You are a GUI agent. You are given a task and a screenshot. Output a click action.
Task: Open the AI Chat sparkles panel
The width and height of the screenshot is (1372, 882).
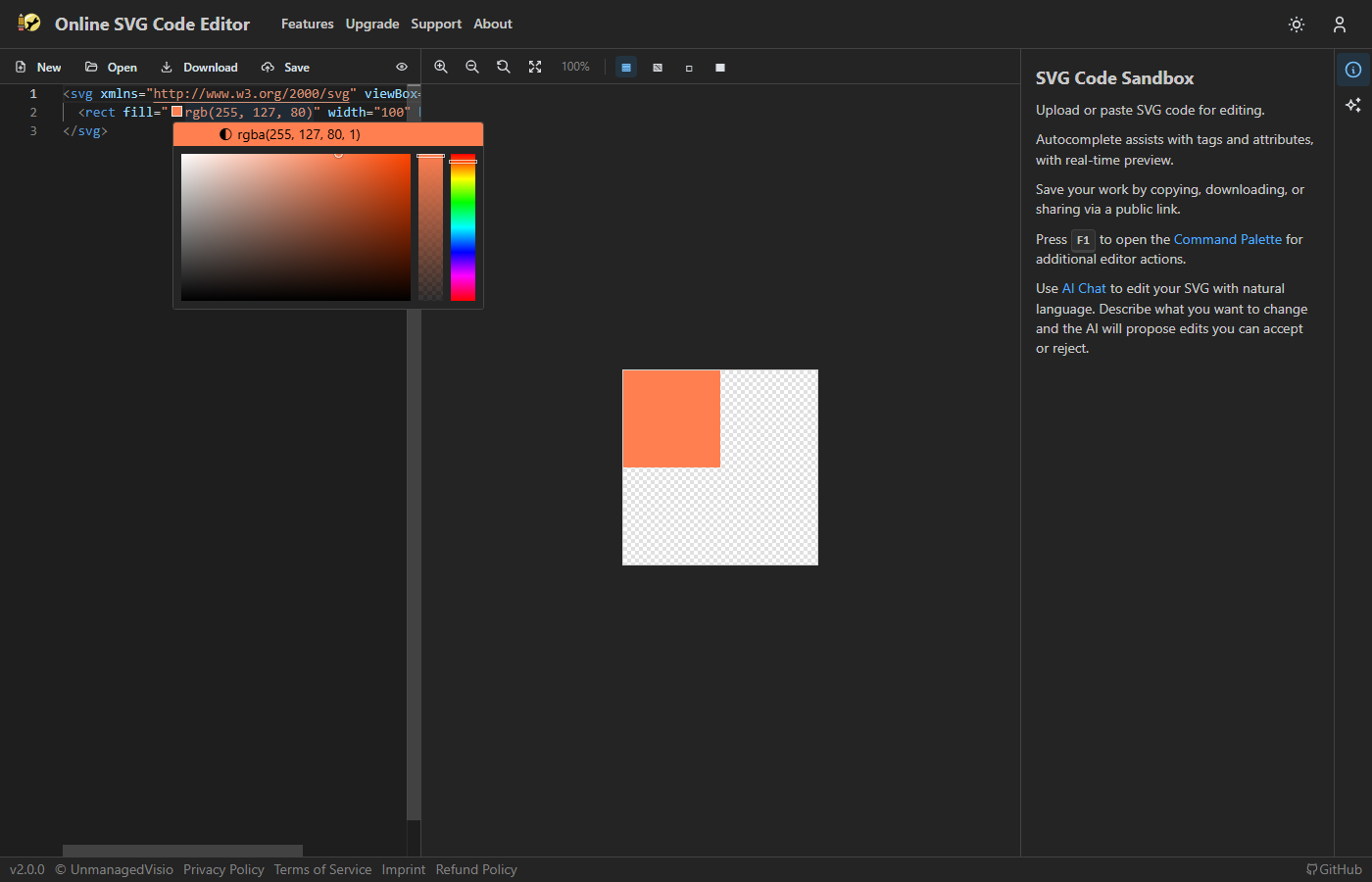coord(1353,105)
